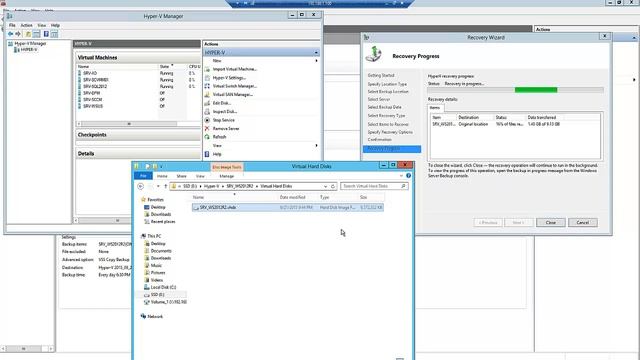Open Help menu in Hyper-V Manager
This screenshot has width=640, height=360.
[x=55, y=25]
